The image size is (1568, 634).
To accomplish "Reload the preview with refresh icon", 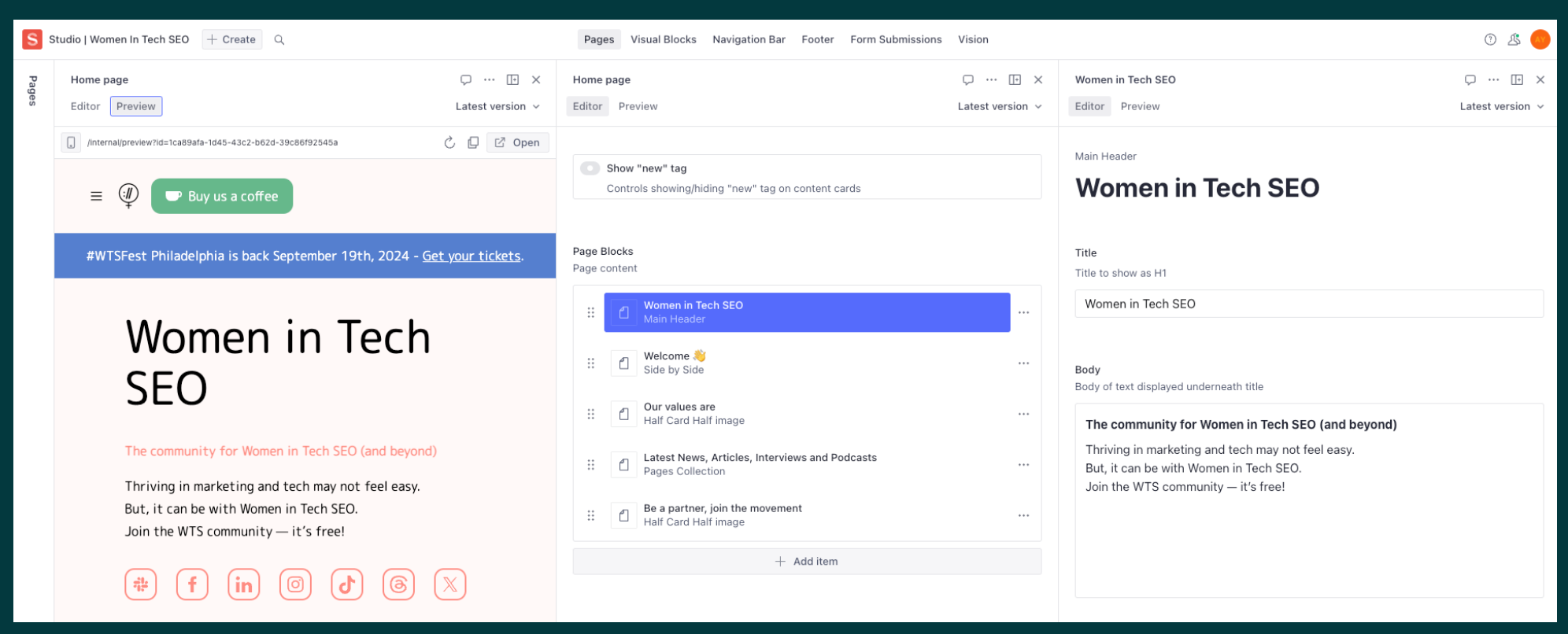I will tap(449, 142).
